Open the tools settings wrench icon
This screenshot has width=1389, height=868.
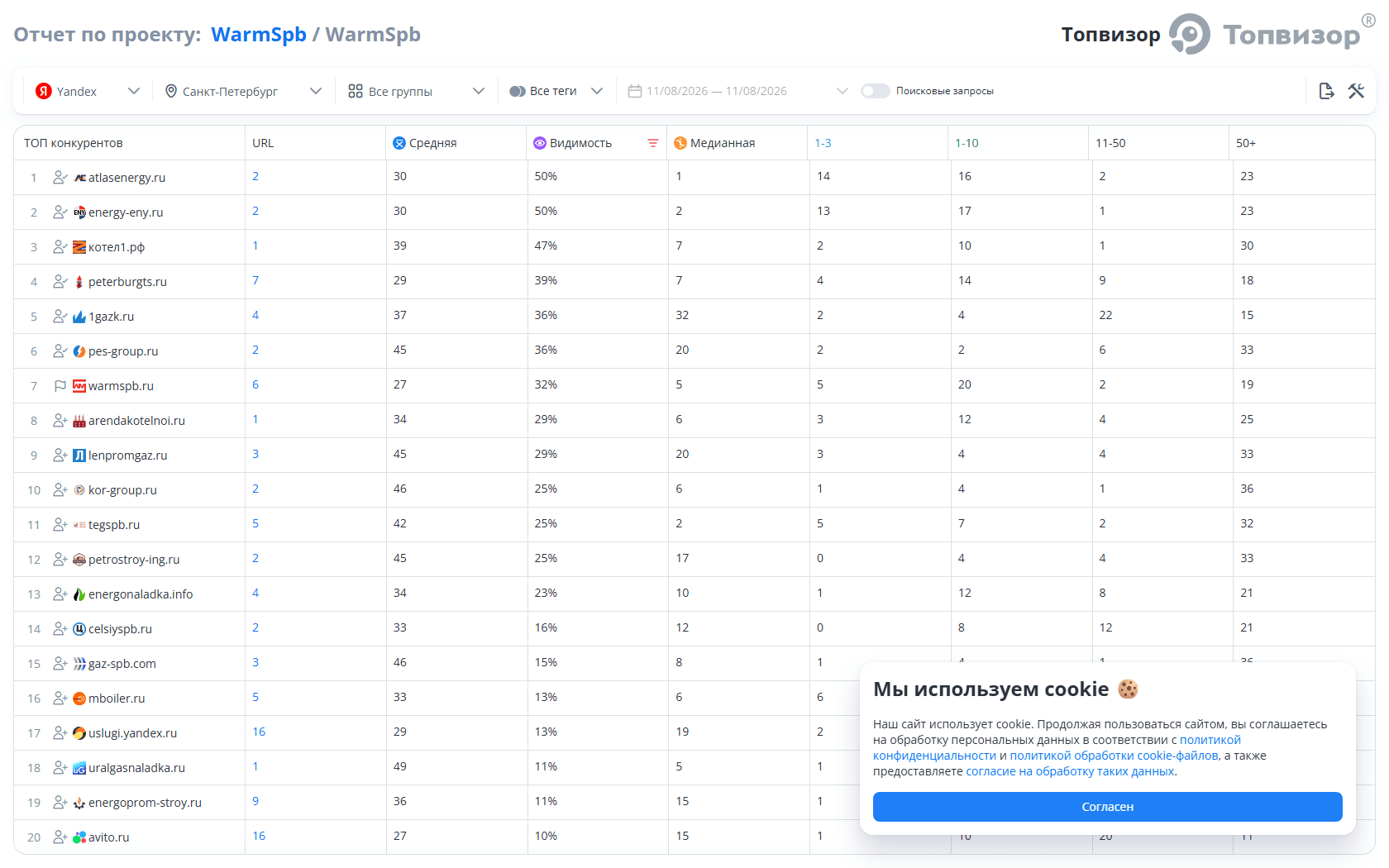[x=1356, y=91]
